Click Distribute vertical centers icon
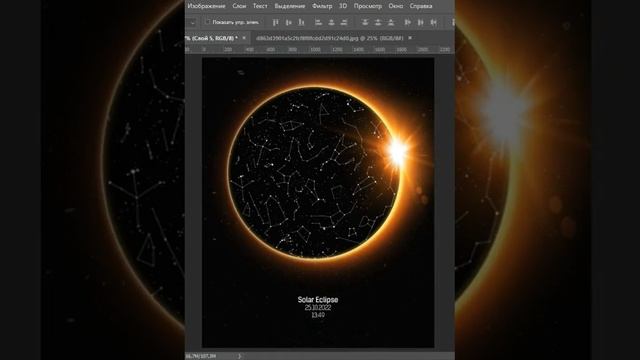Image resolution: width=640 pixels, height=360 pixels. (x=378, y=22)
